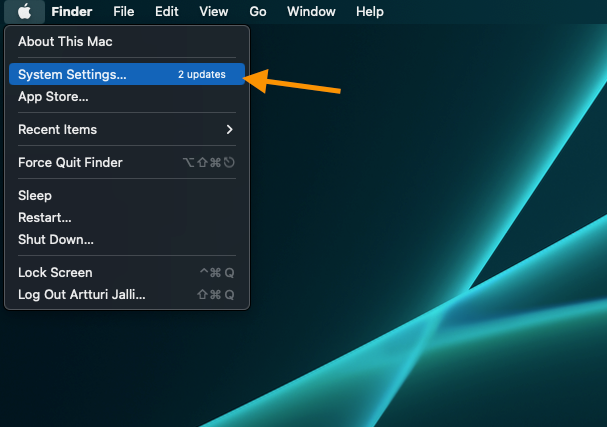Open the File menu
607x427 pixels.
pyautogui.click(x=123, y=12)
